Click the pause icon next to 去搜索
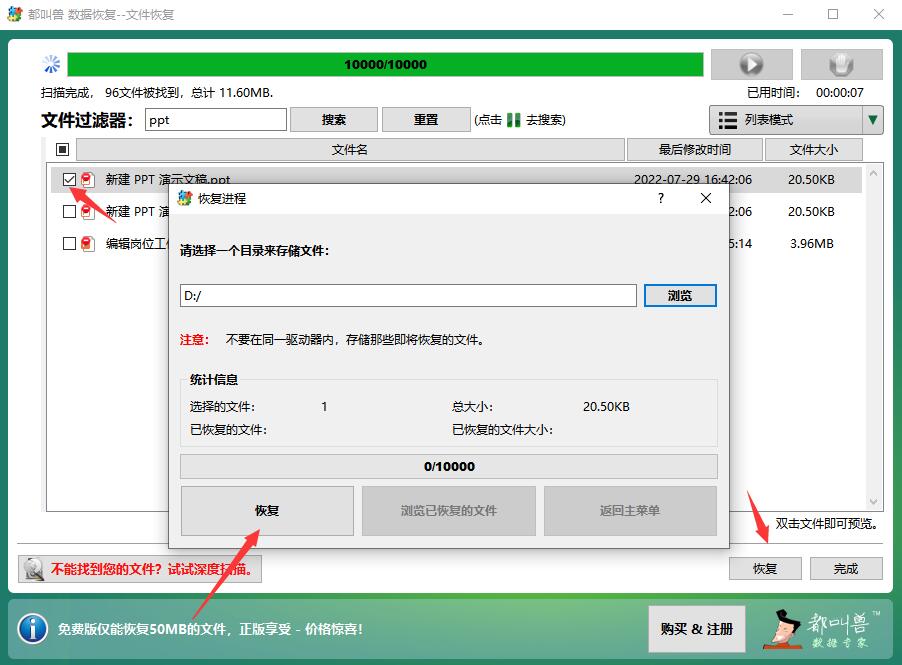 [x=511, y=119]
